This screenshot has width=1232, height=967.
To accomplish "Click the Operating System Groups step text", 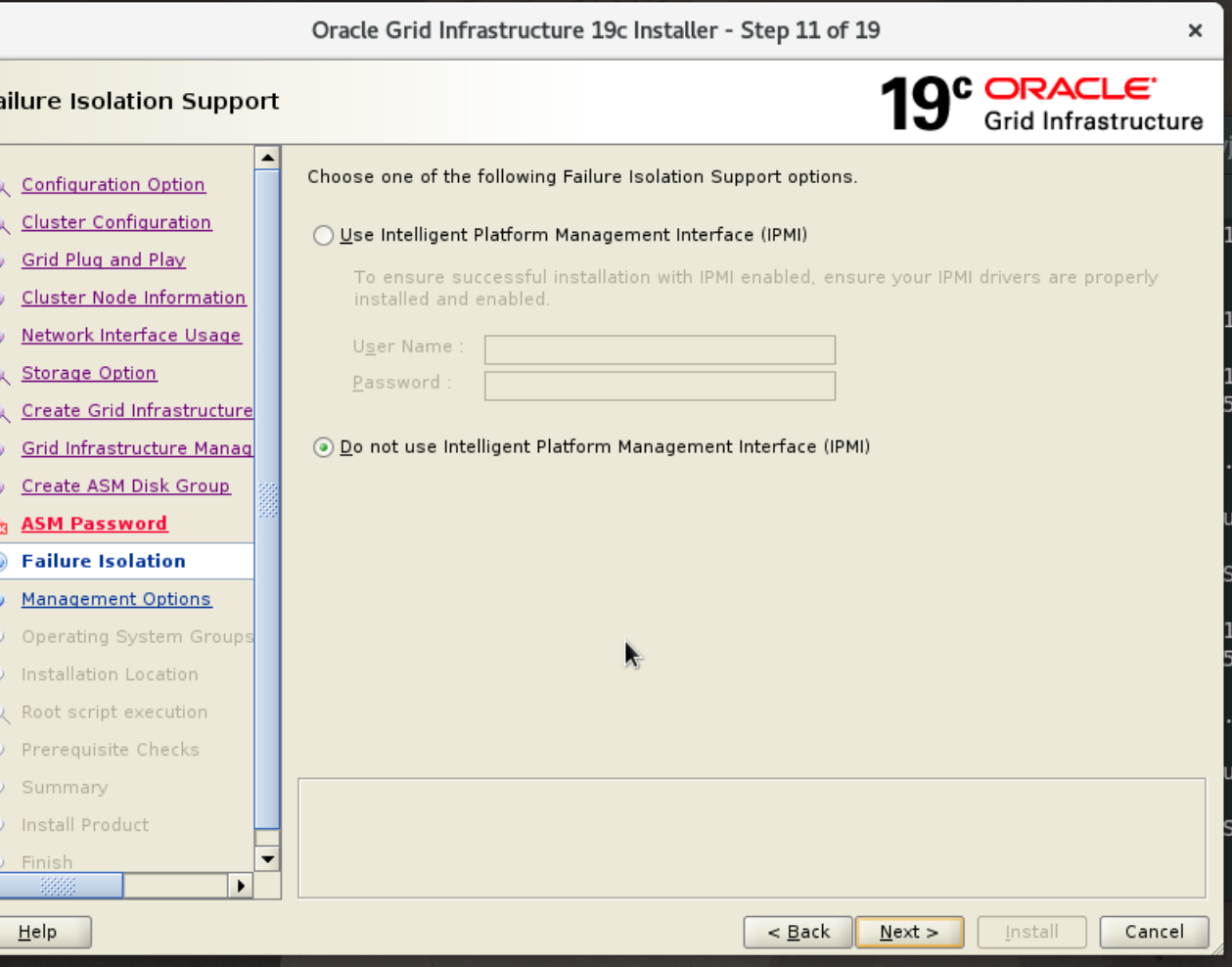I will pos(137,636).
